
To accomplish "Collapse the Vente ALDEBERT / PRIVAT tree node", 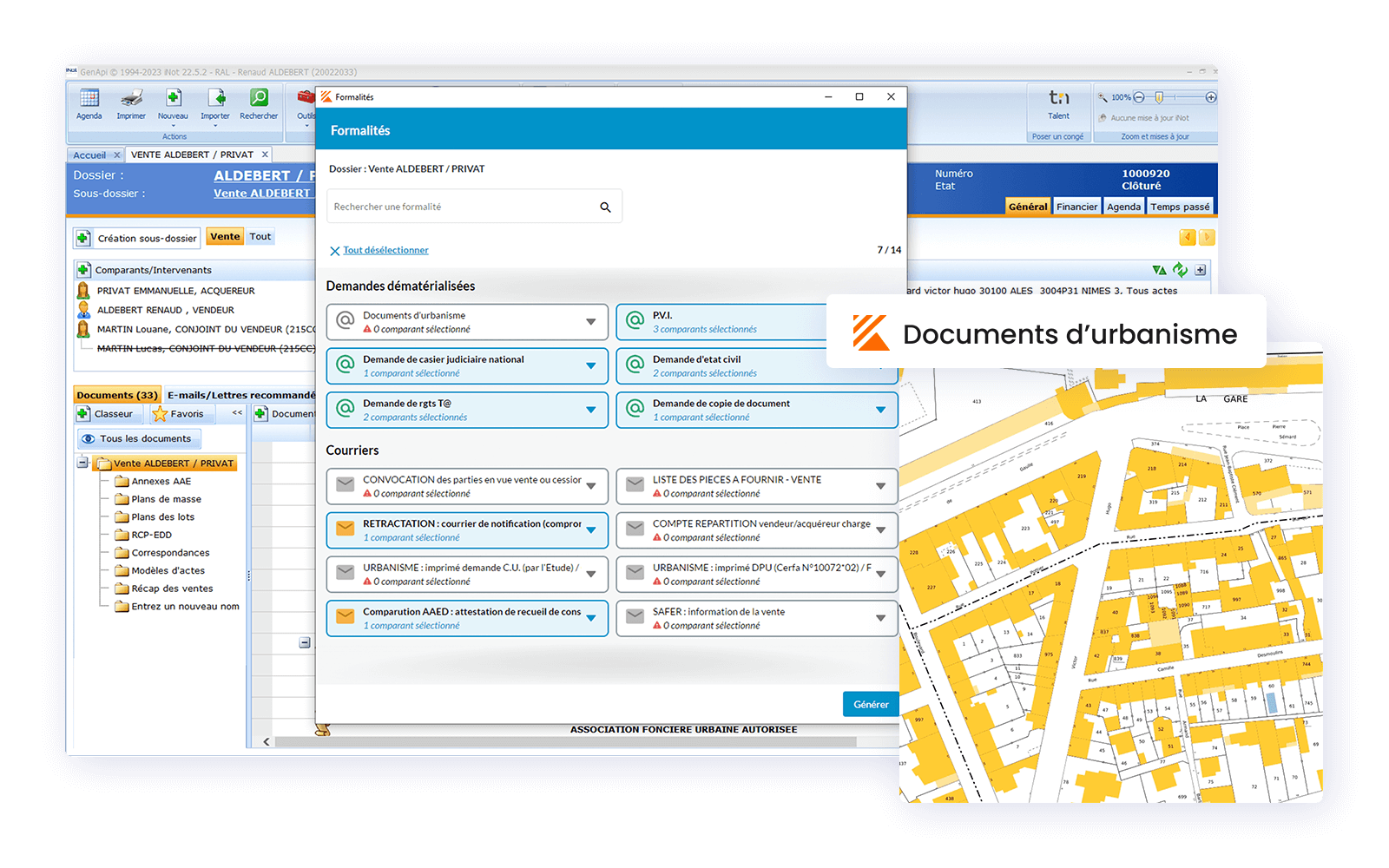I will [83, 463].
